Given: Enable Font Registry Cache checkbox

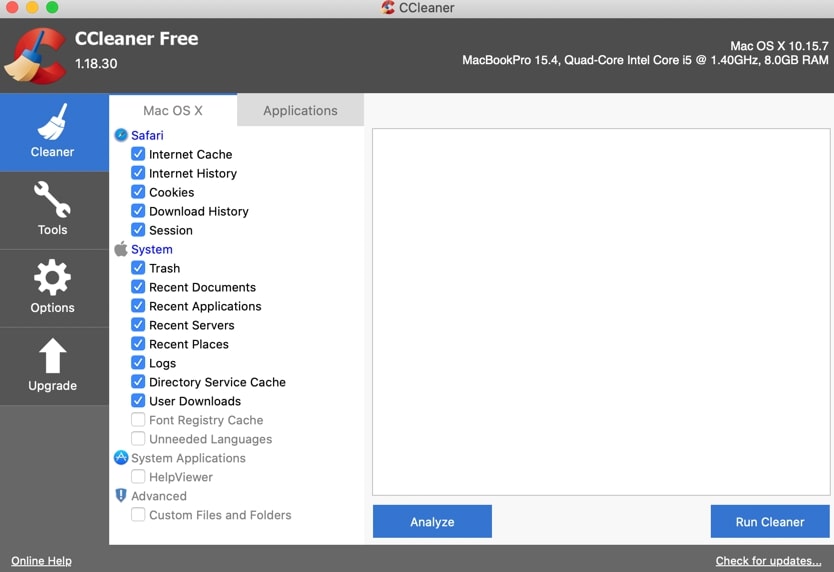Looking at the screenshot, I should (x=138, y=420).
